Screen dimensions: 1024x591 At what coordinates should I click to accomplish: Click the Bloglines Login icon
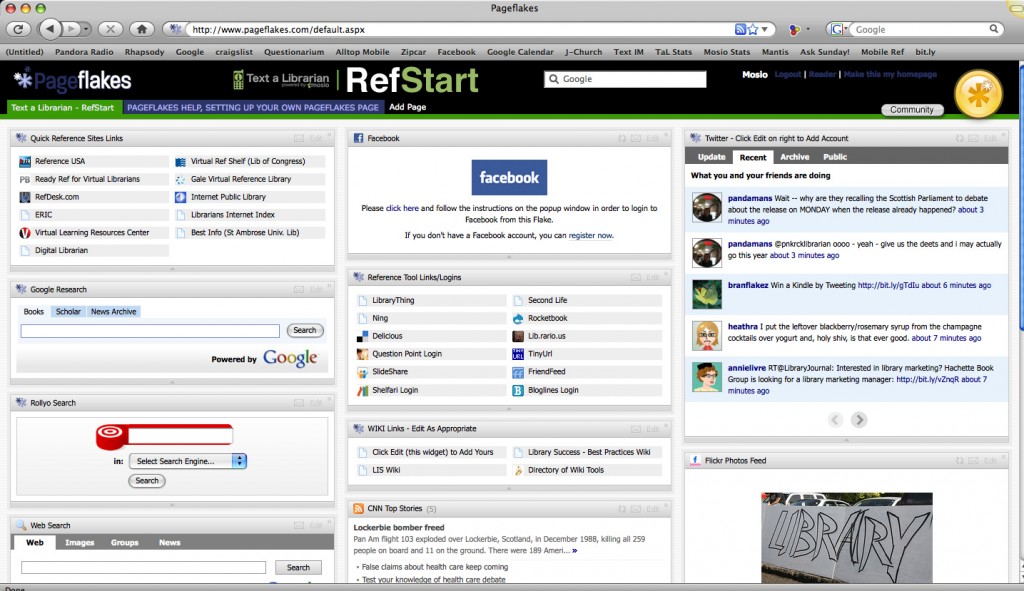click(518, 391)
